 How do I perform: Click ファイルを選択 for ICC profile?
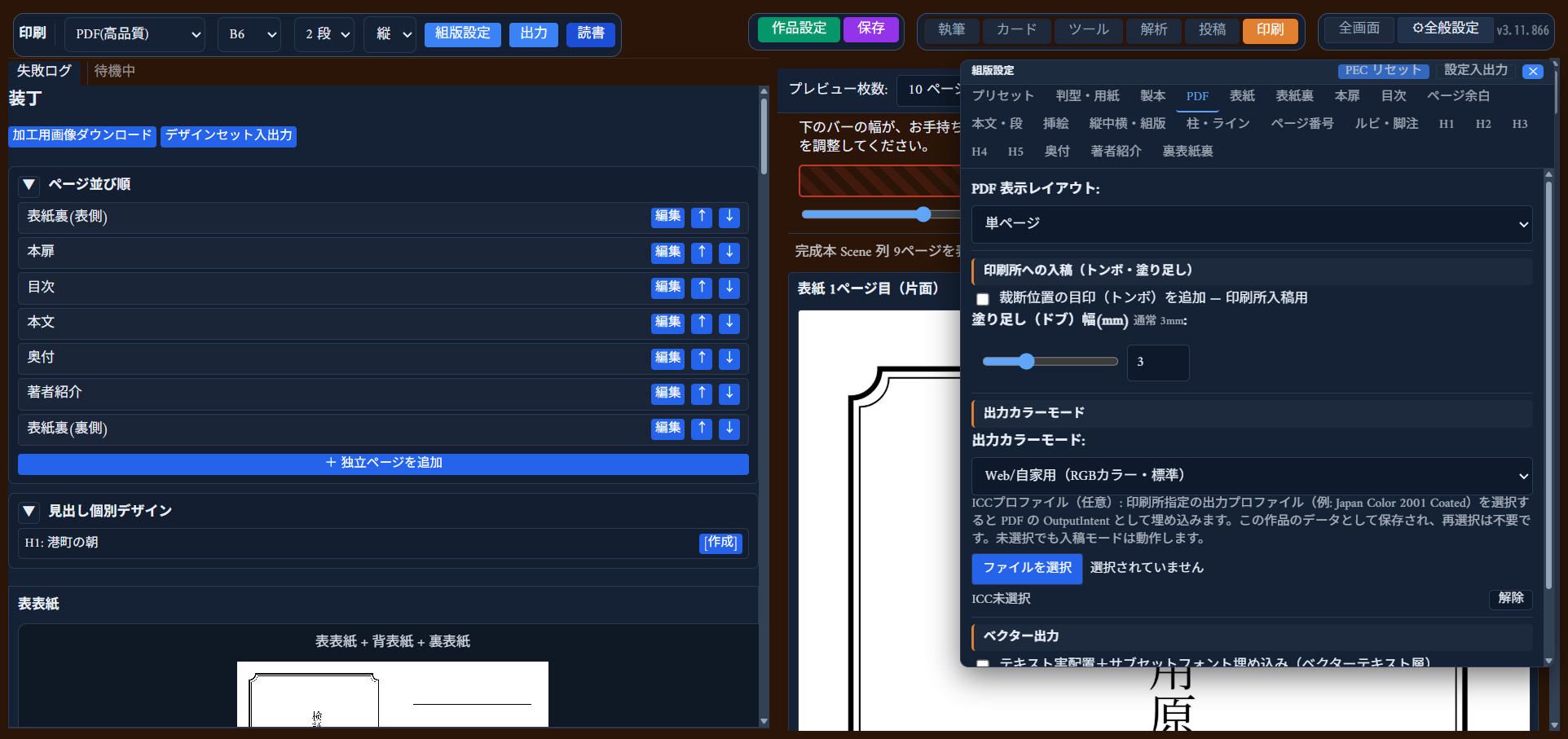tap(1027, 569)
